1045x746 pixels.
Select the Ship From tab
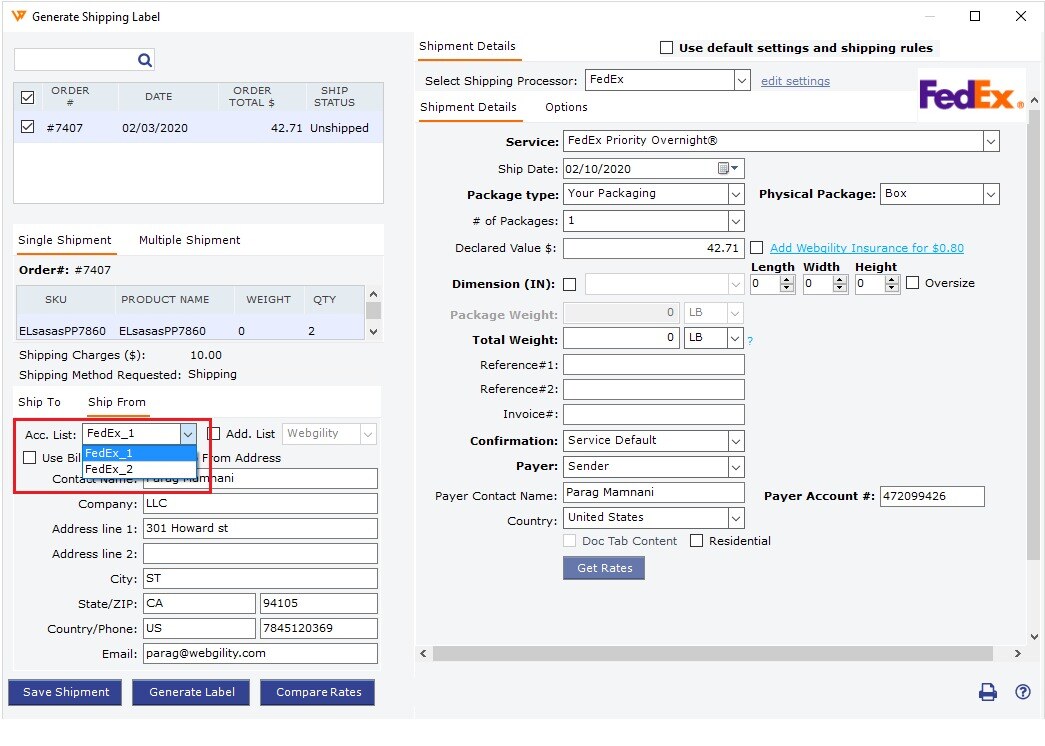[117, 402]
